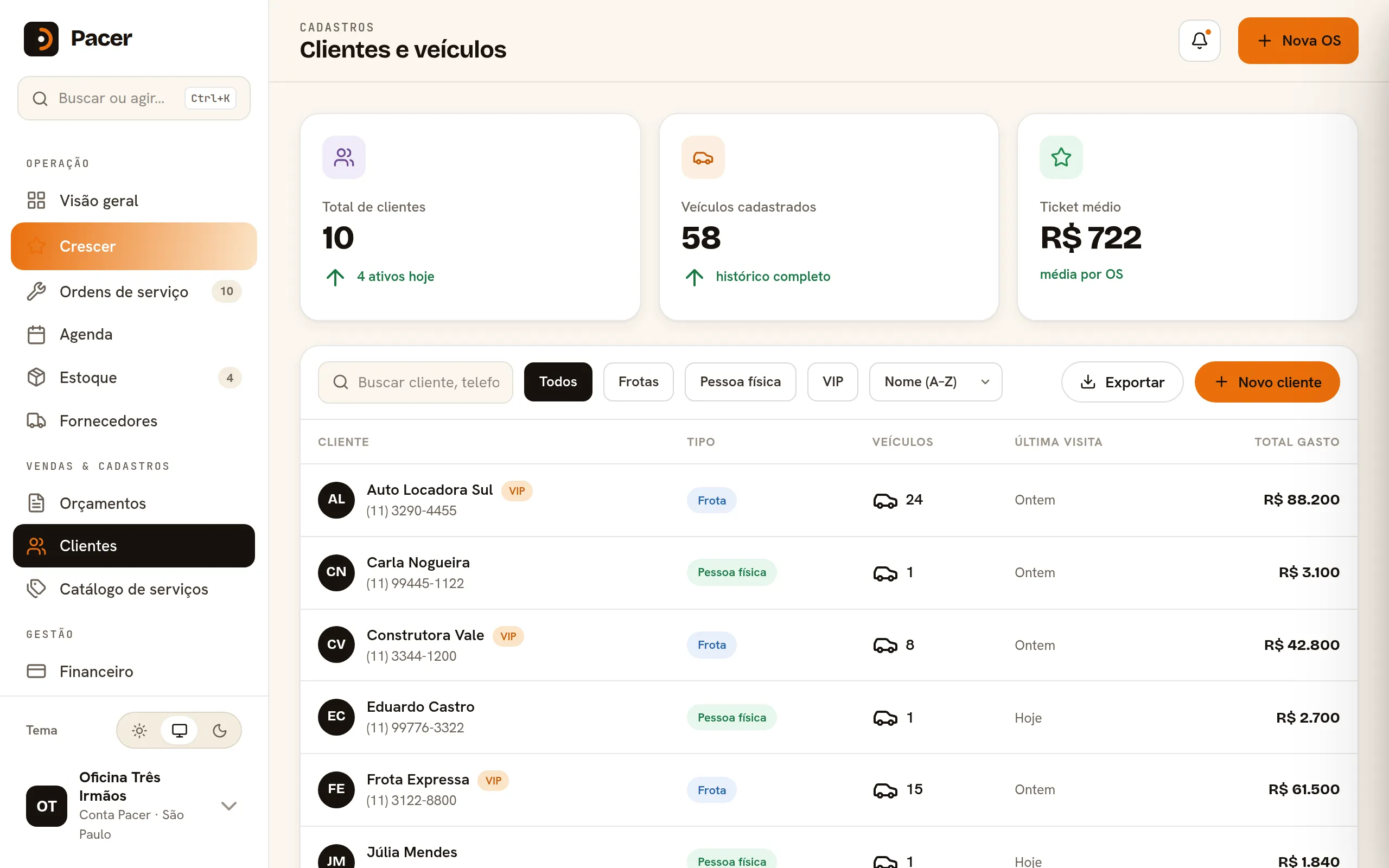Open Ordens de serviço page
Image resolution: width=1389 pixels, height=868 pixels.
point(133,292)
